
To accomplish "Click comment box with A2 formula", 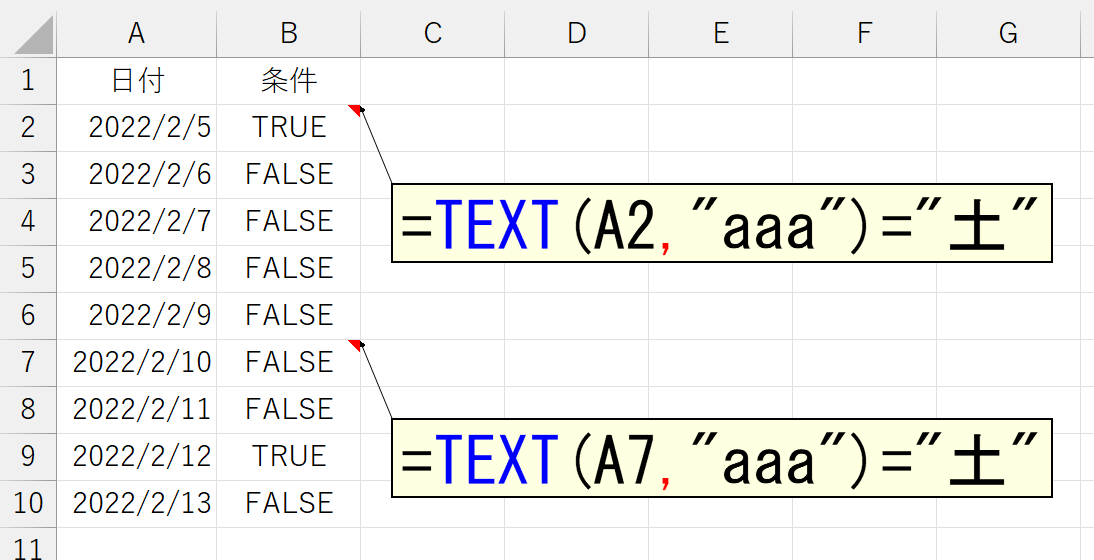I will pyautogui.click(x=721, y=223).
